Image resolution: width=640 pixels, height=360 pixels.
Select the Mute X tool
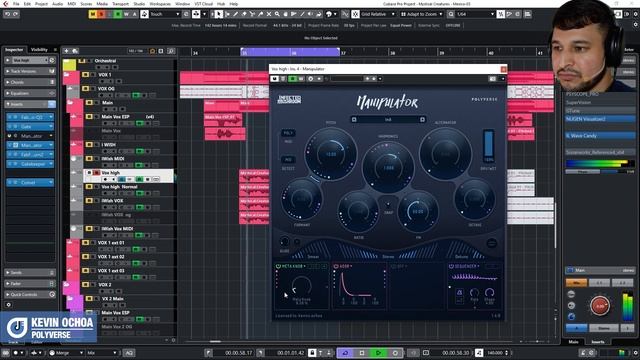click(x=269, y=14)
